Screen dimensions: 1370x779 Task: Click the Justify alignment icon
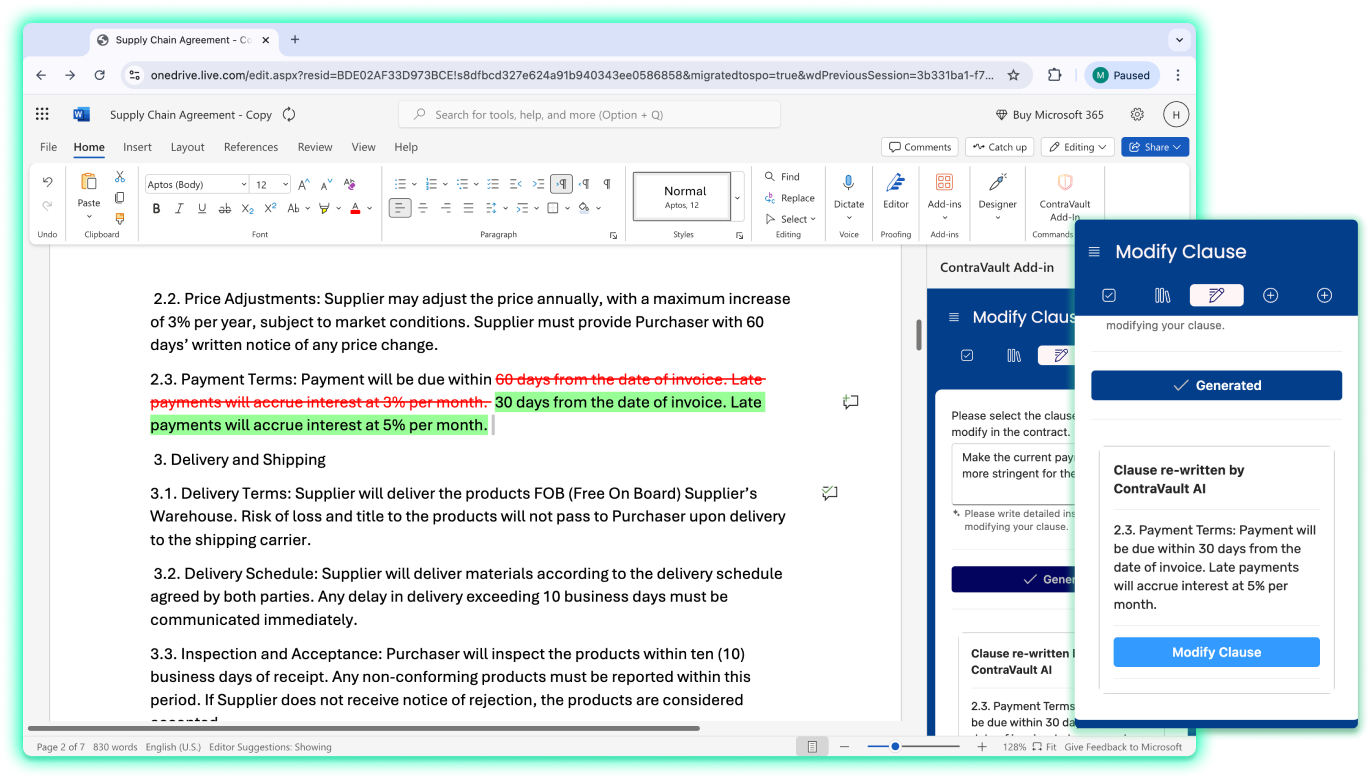coord(468,208)
